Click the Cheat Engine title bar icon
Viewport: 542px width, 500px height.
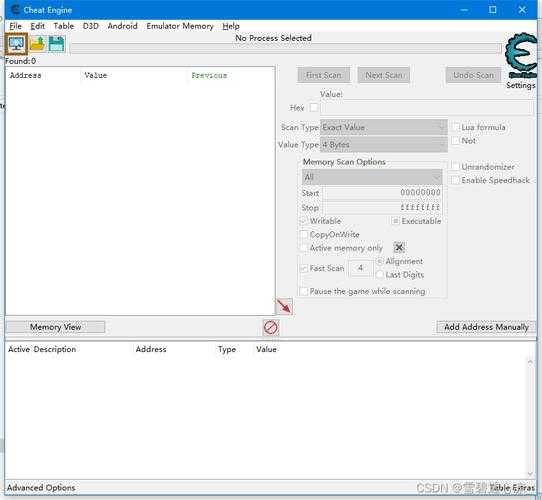pyautogui.click(x=15, y=10)
